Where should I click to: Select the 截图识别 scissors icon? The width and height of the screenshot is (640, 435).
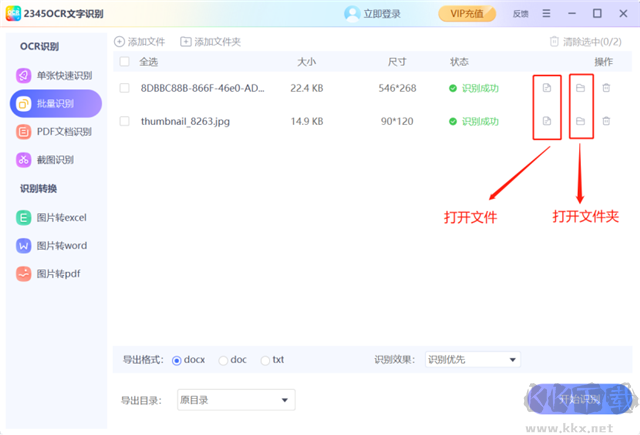coord(23,160)
